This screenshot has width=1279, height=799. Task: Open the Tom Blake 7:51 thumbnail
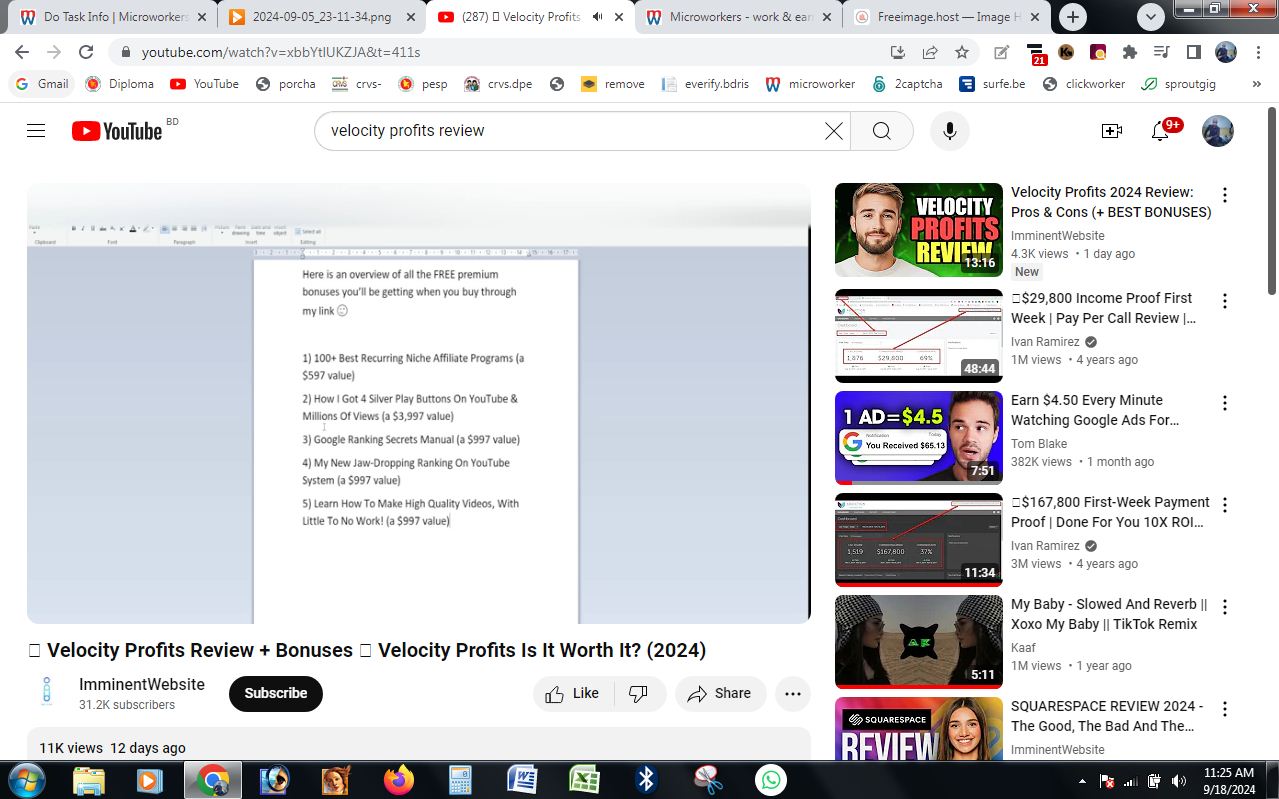[x=919, y=438]
